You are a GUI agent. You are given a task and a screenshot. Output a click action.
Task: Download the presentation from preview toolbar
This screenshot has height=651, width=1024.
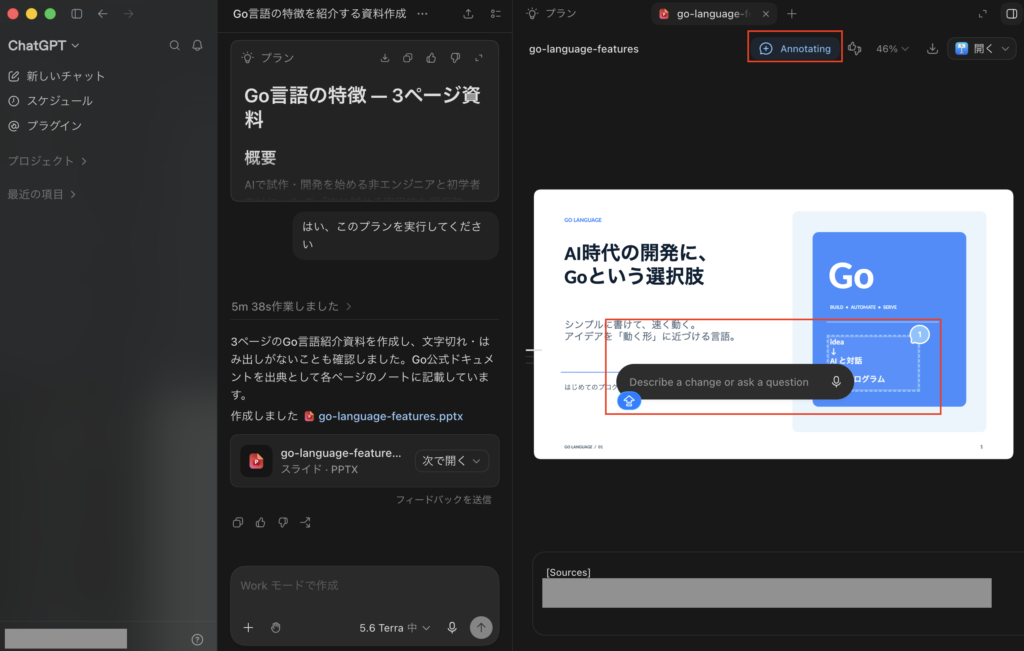coord(933,49)
